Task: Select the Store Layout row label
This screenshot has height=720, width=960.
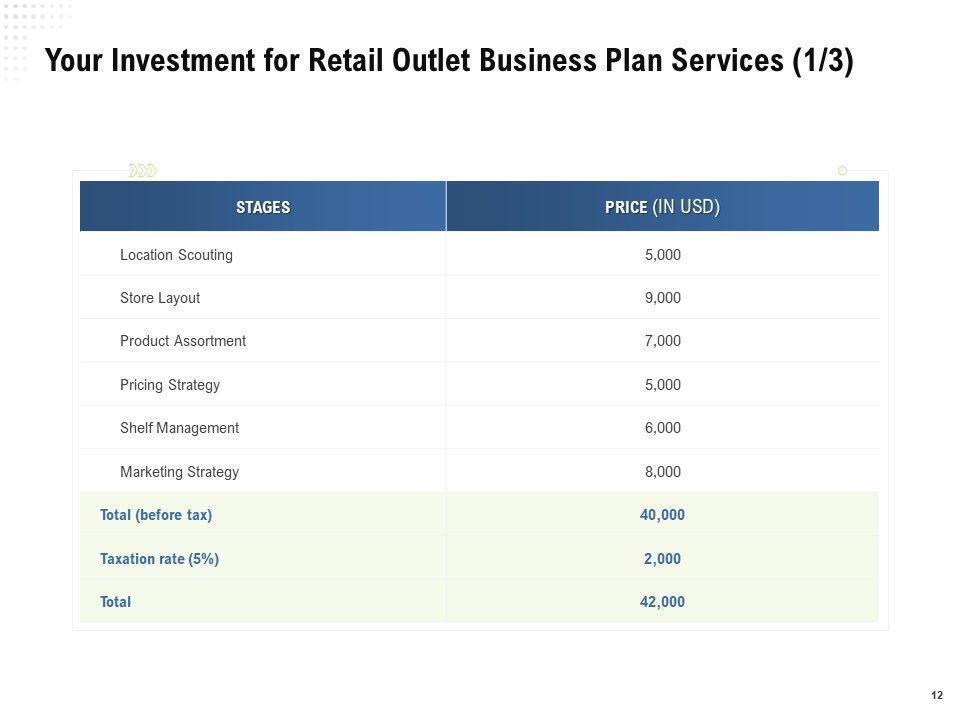Action: tap(160, 298)
